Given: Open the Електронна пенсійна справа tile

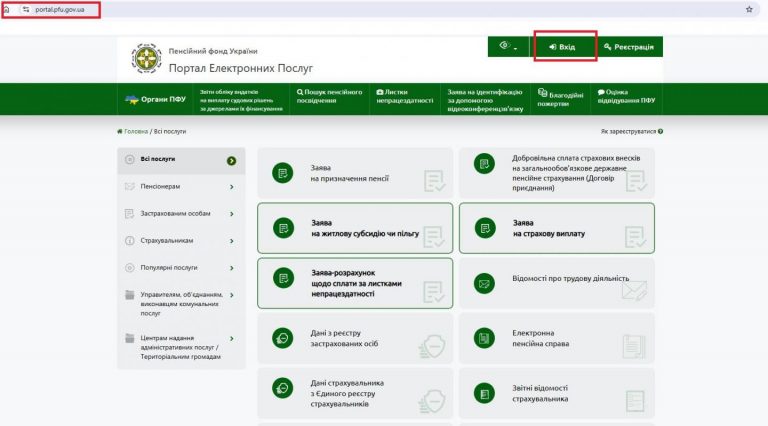Looking at the screenshot, I should [x=556, y=339].
